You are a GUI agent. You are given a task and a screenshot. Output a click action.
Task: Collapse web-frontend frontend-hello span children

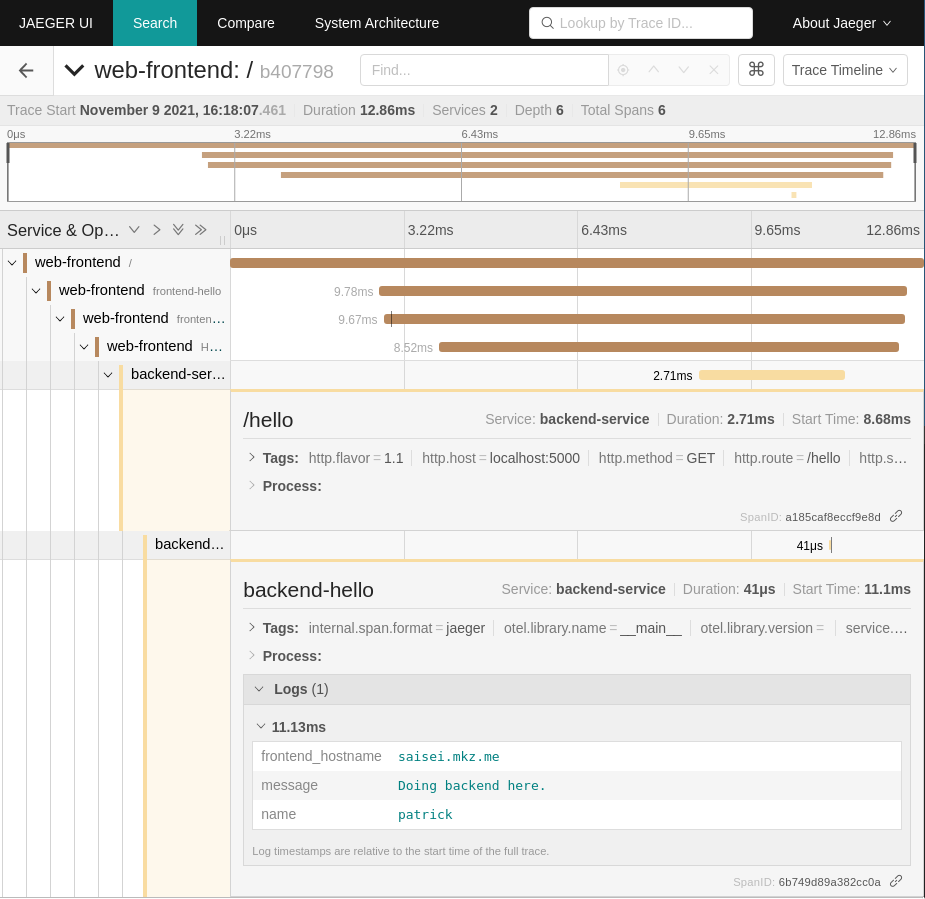point(36,290)
